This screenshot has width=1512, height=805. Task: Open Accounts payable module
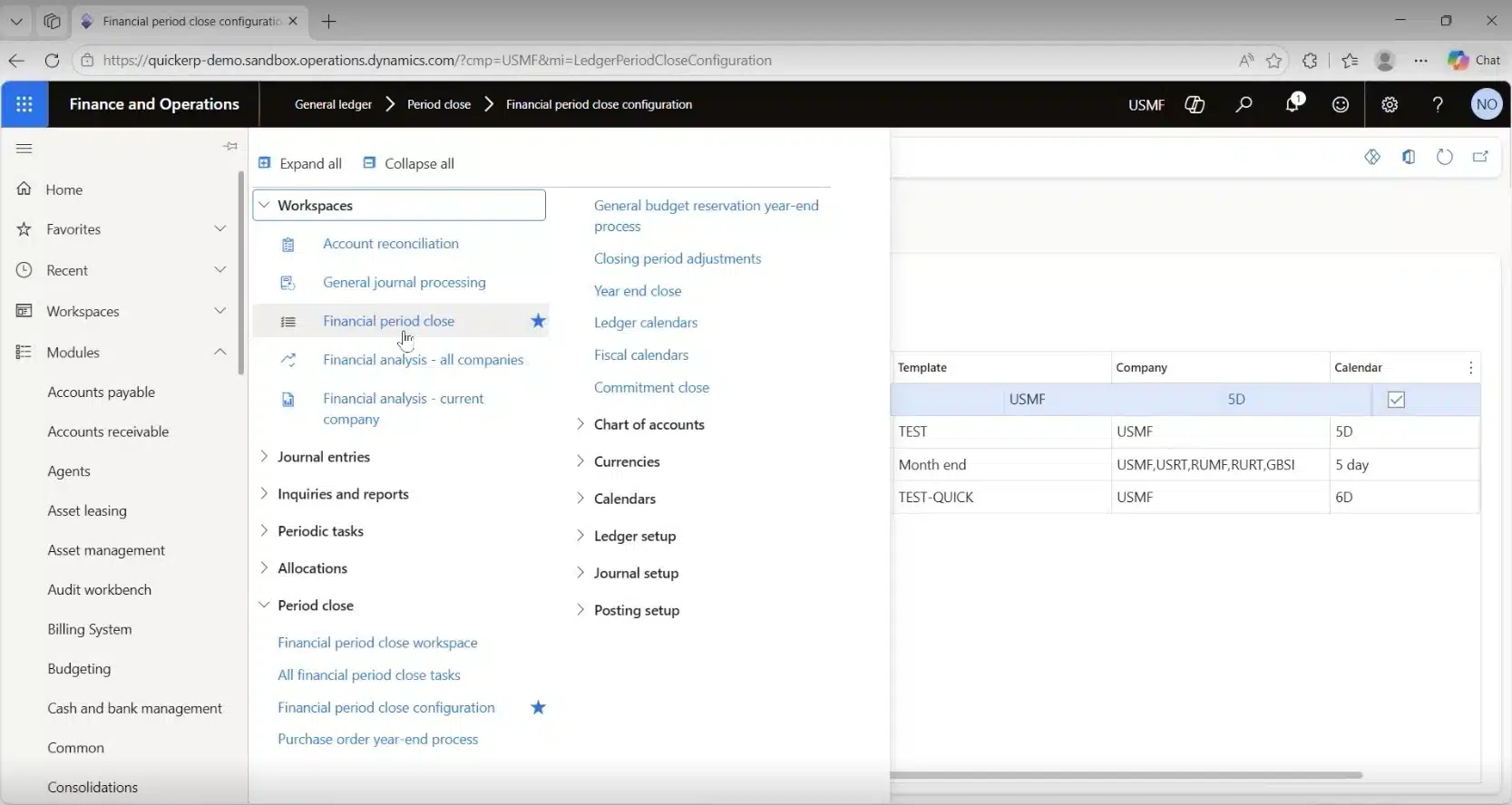click(102, 392)
